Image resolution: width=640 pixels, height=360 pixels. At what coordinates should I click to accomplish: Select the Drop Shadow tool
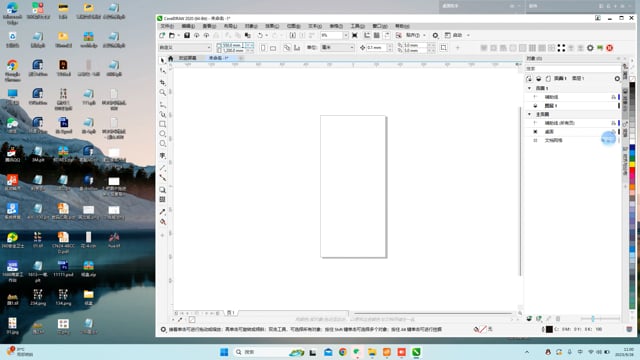(162, 190)
